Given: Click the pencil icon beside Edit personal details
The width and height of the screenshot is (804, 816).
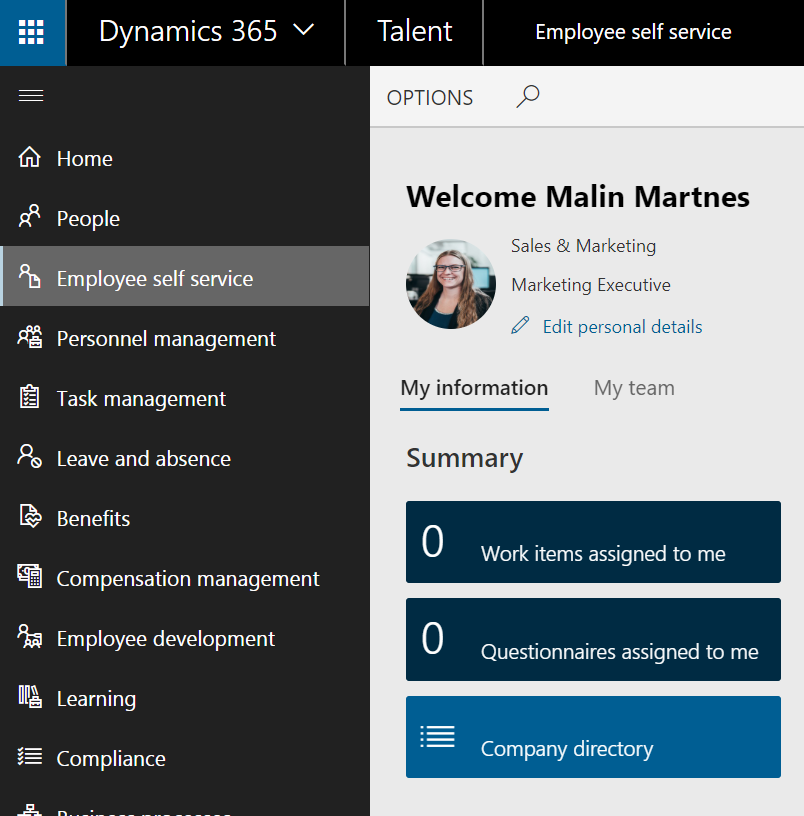Looking at the screenshot, I should tap(519, 326).
